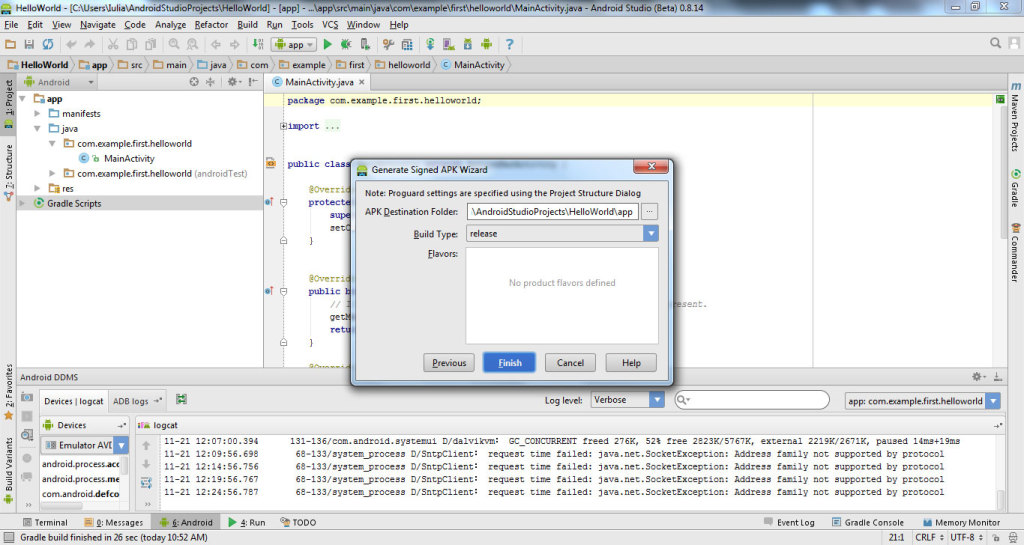Click the DDMS screen capture camera icon
The width and height of the screenshot is (1024, 545).
click(27, 397)
